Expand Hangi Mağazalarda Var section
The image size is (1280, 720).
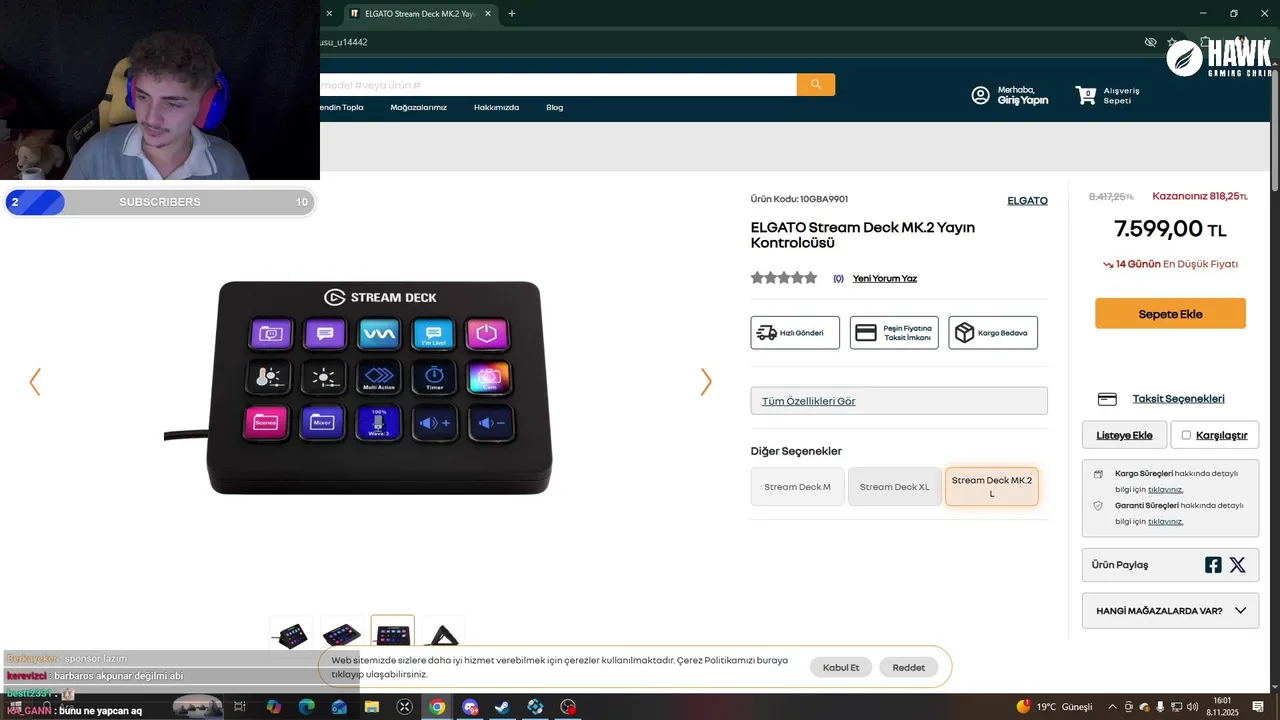(1170, 610)
